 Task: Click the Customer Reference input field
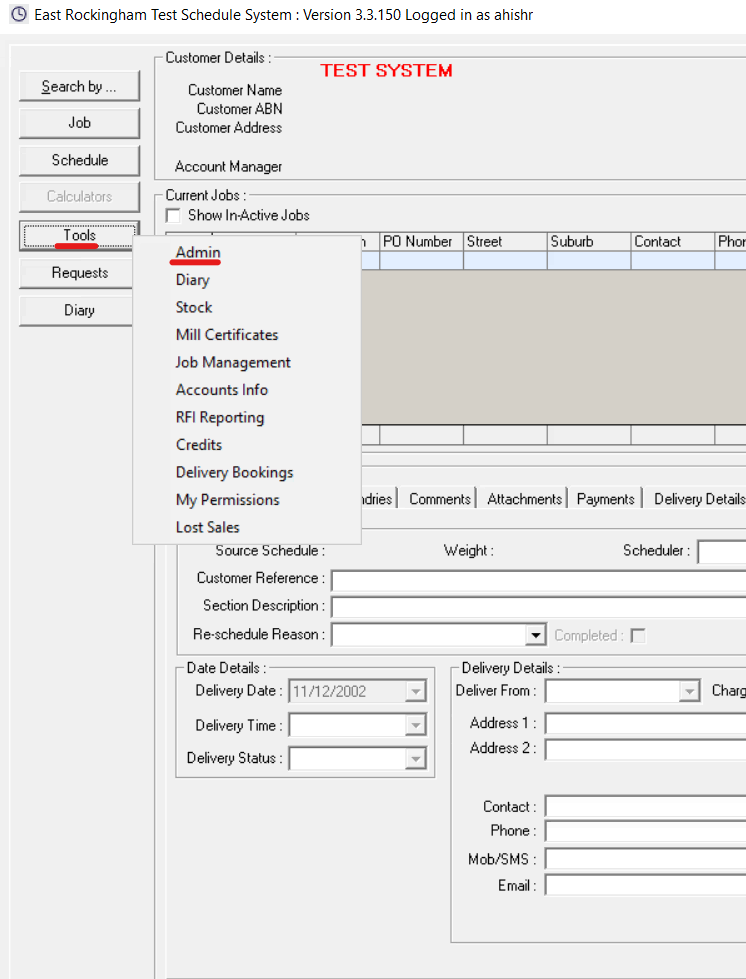(x=539, y=580)
